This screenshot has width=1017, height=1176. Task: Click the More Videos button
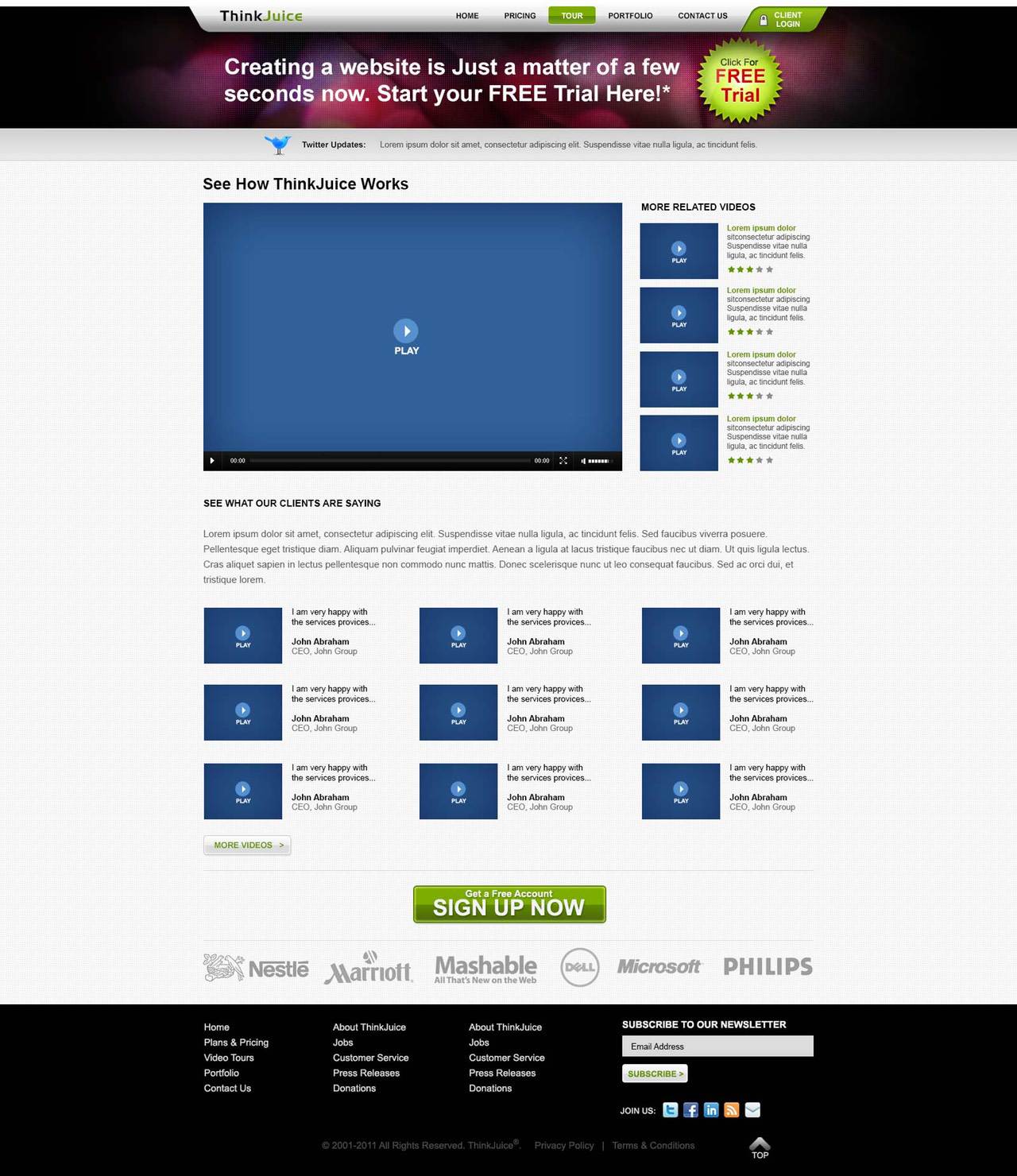click(x=247, y=845)
